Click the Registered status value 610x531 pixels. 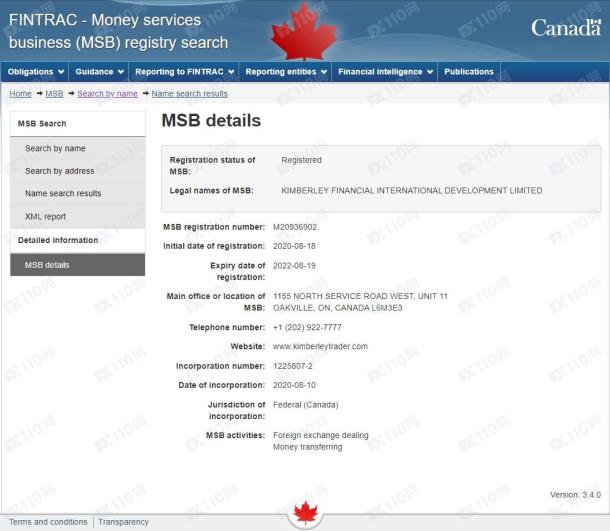[x=301, y=160]
